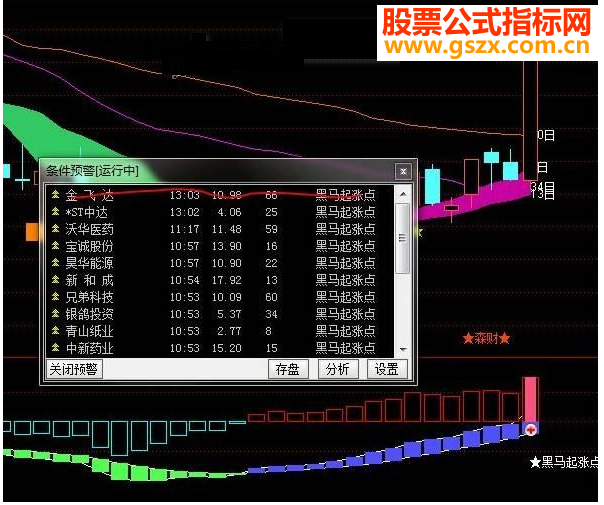604x505 pixels.
Task: Click the icon beside 宝诚股份
Action: pyautogui.click(x=56, y=246)
